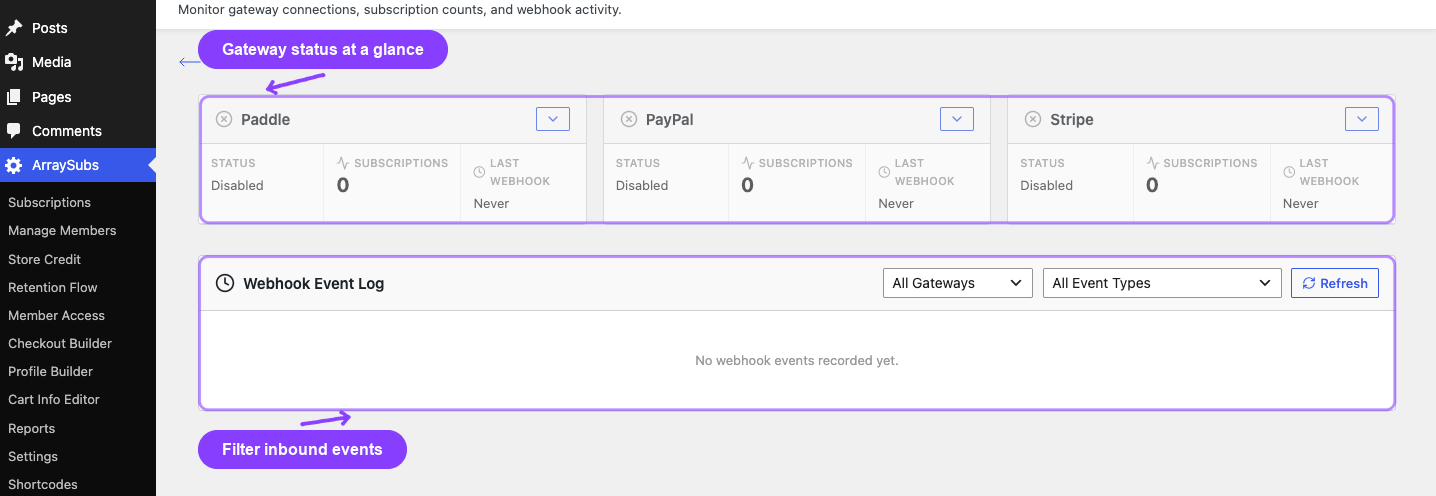1436x496 pixels.
Task: Go to Subscriptions submenu
Action: click(49, 202)
